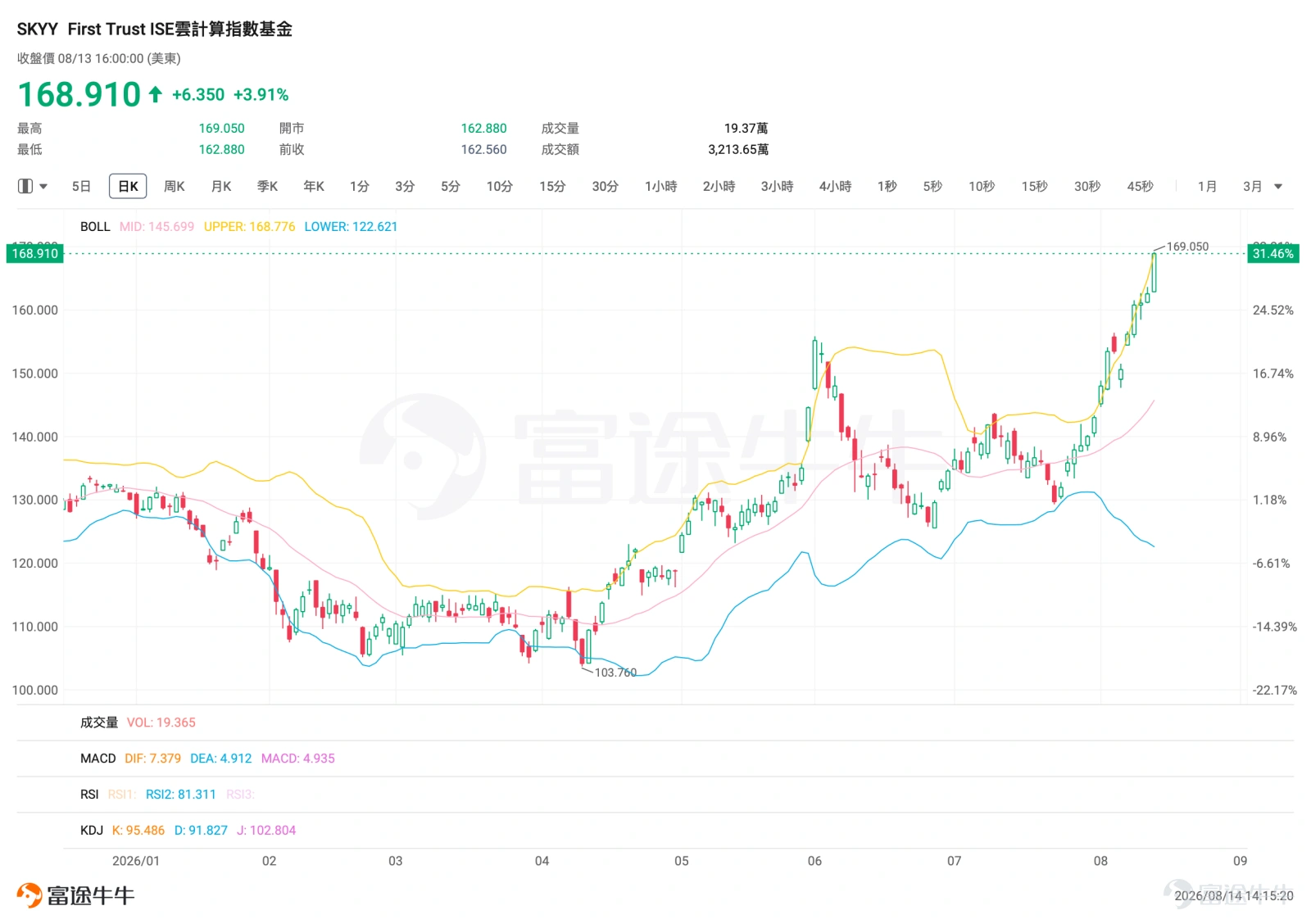Viewport: 1311px width, 924px height.
Task: Select the 日K daily candlestick tab
Action: coord(128,187)
